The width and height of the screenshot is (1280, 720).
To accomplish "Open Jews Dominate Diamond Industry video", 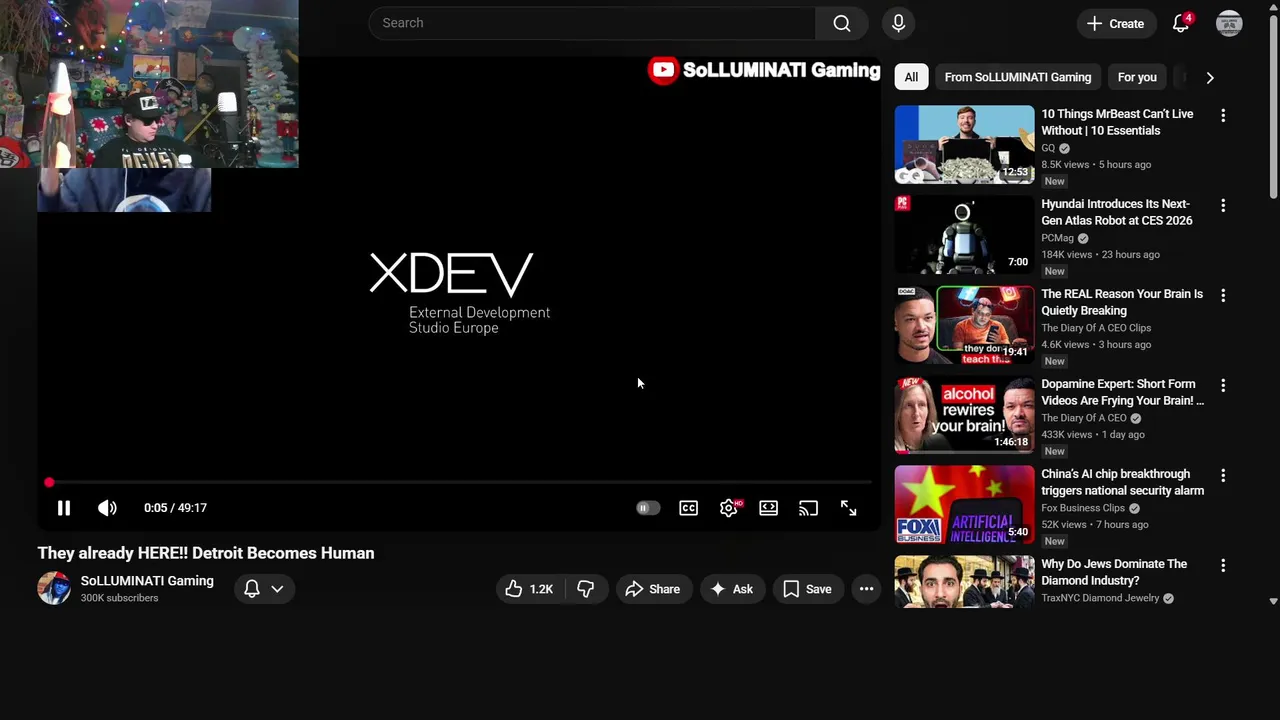I will click(1114, 572).
